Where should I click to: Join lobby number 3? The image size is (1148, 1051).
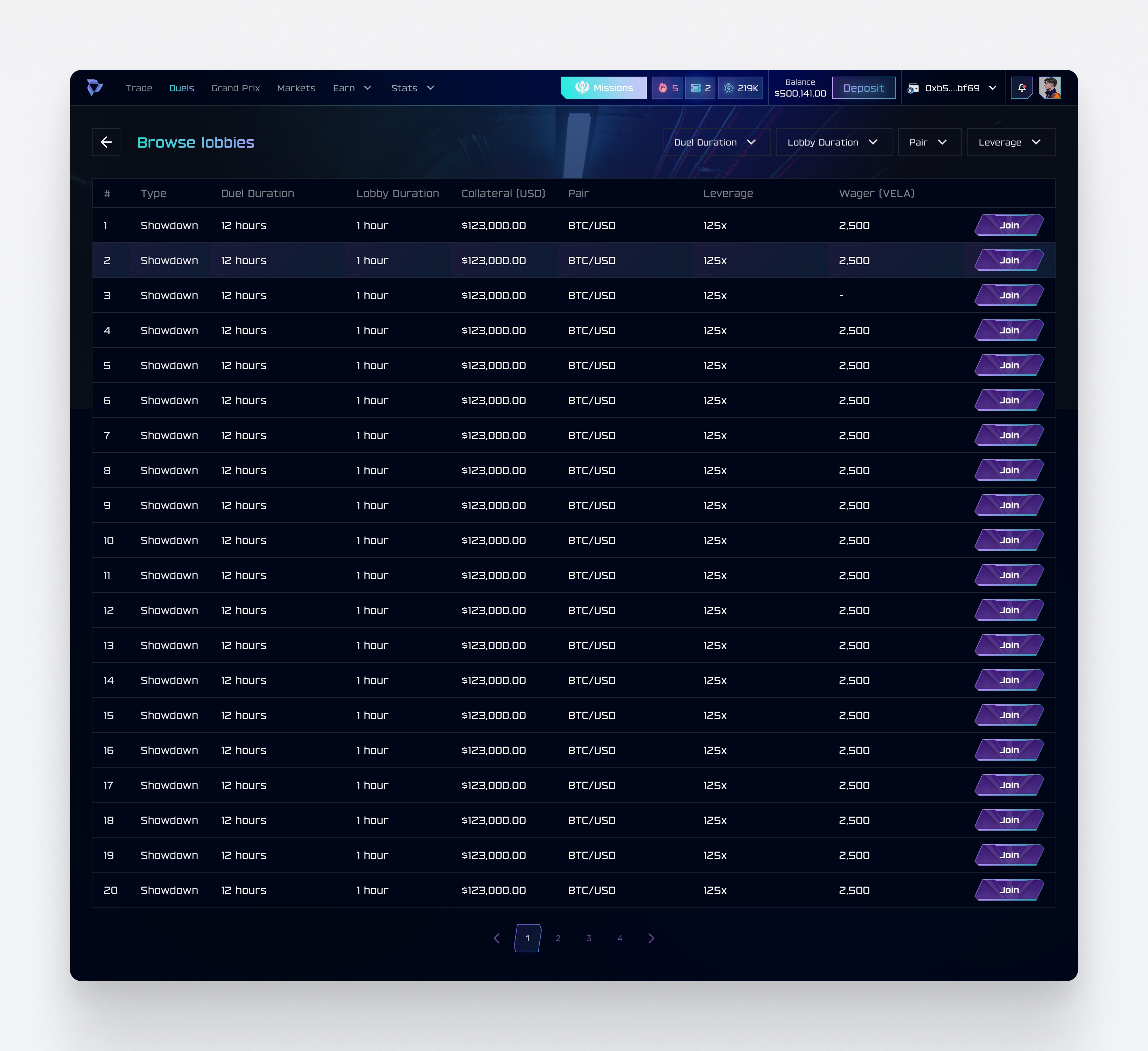click(x=1008, y=296)
